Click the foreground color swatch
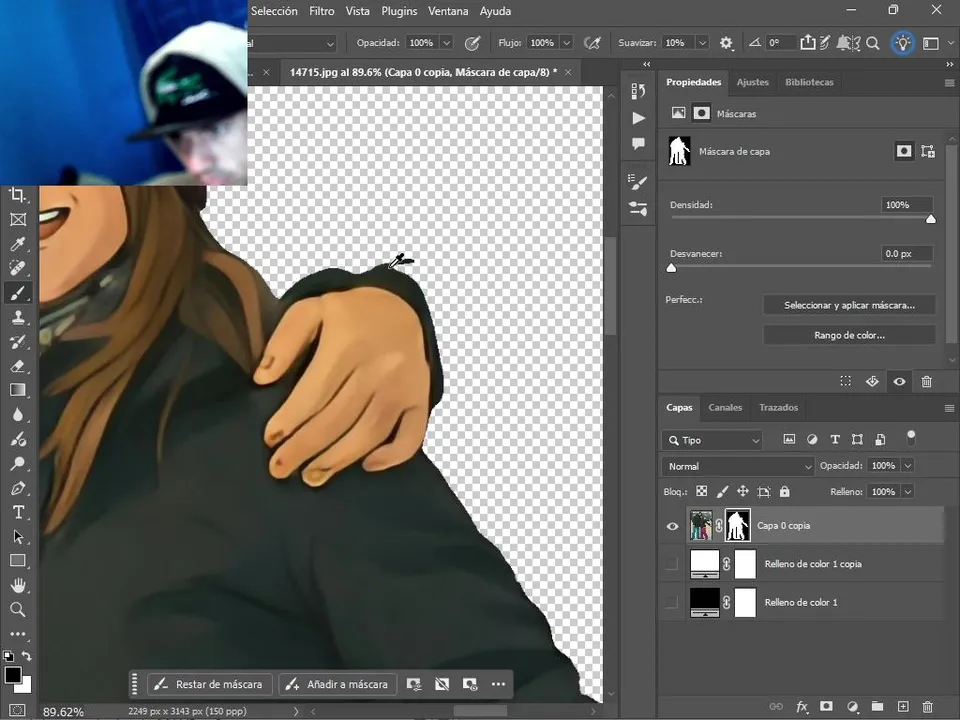Screen dimensions: 960x720 coord(13,675)
